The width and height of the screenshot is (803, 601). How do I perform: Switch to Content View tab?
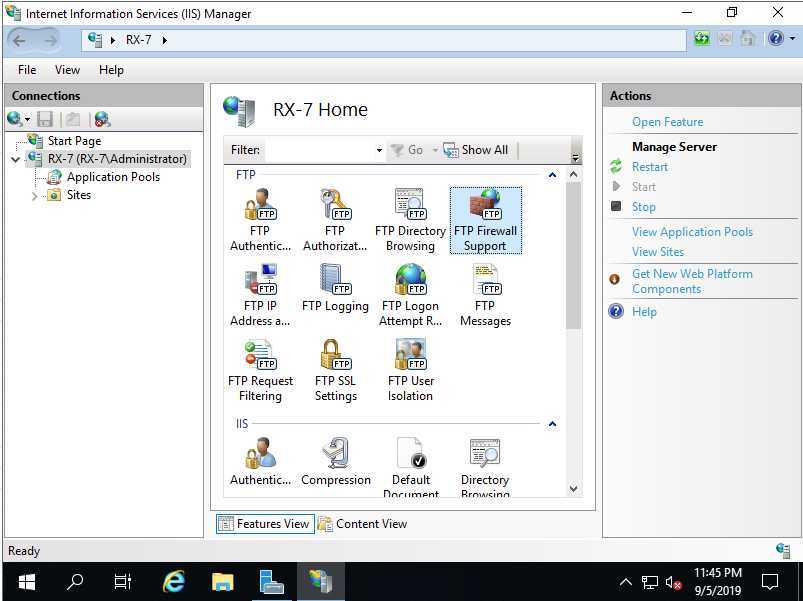(362, 524)
